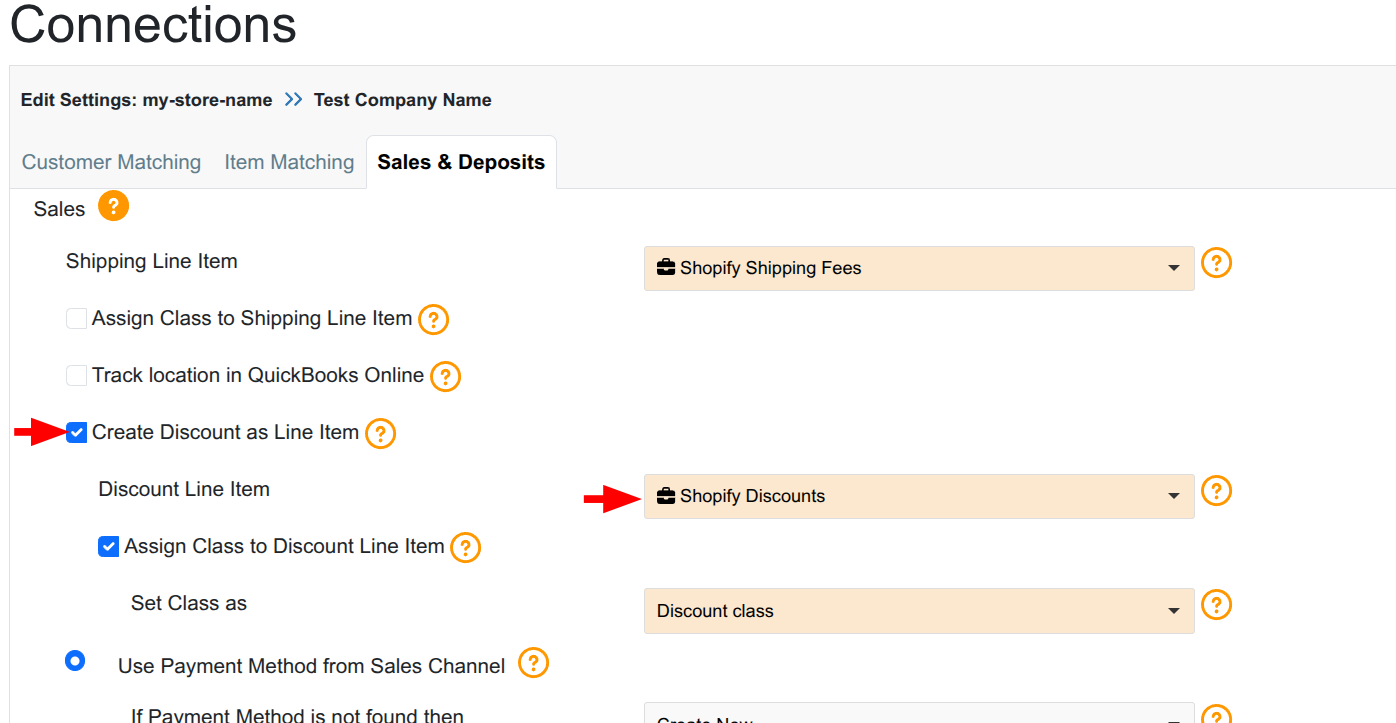Enable Assign Class to Shipping Line Item checkbox
This screenshot has height=723, width=1396.
tap(77, 319)
